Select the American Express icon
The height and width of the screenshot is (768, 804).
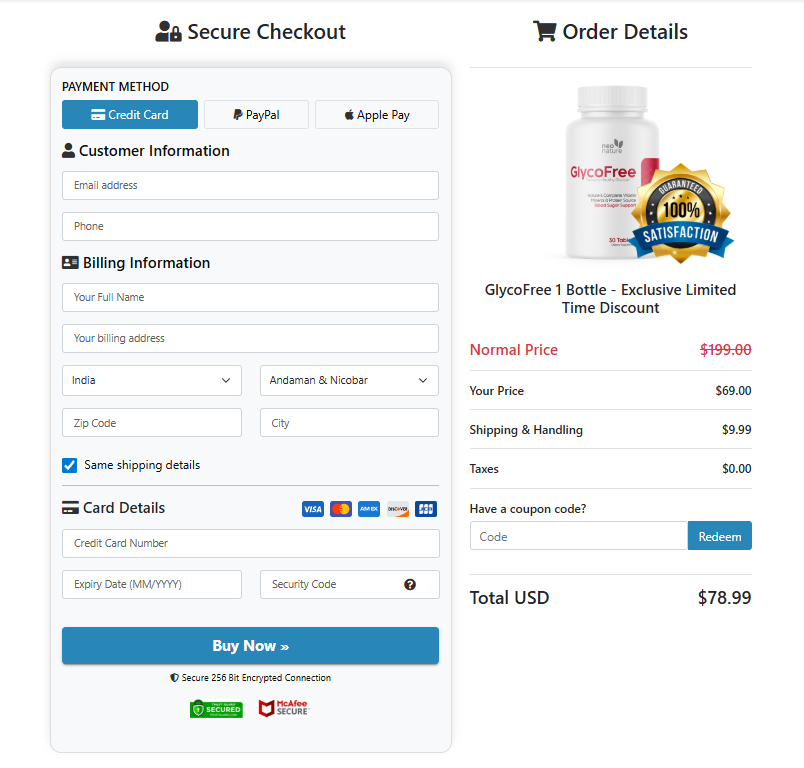[368, 509]
